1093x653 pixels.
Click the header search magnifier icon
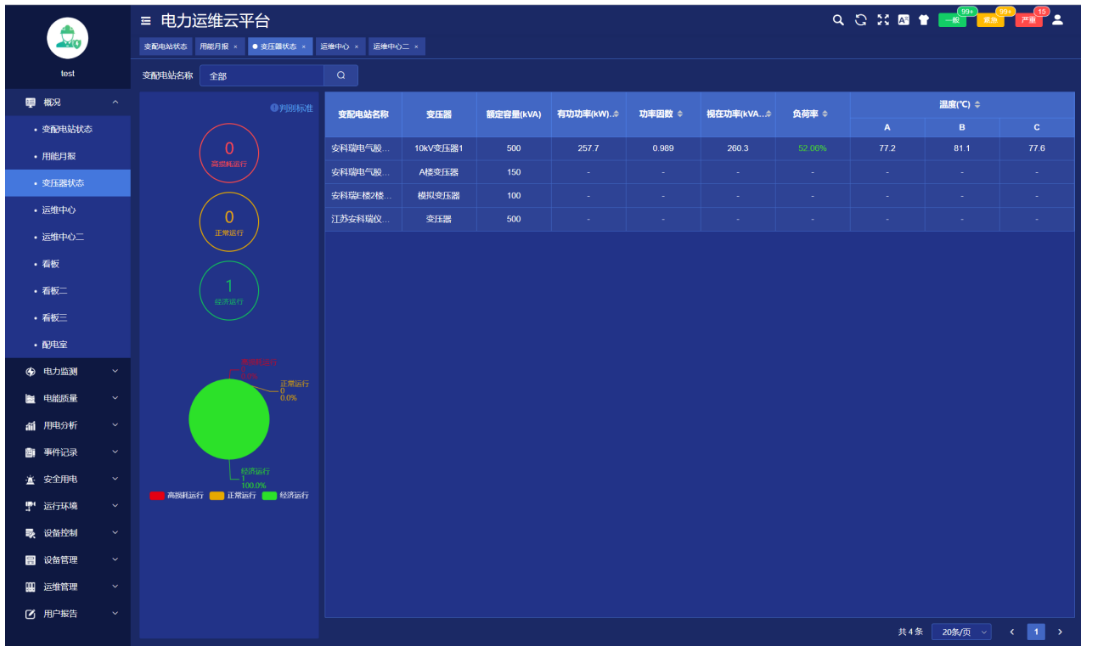839,20
